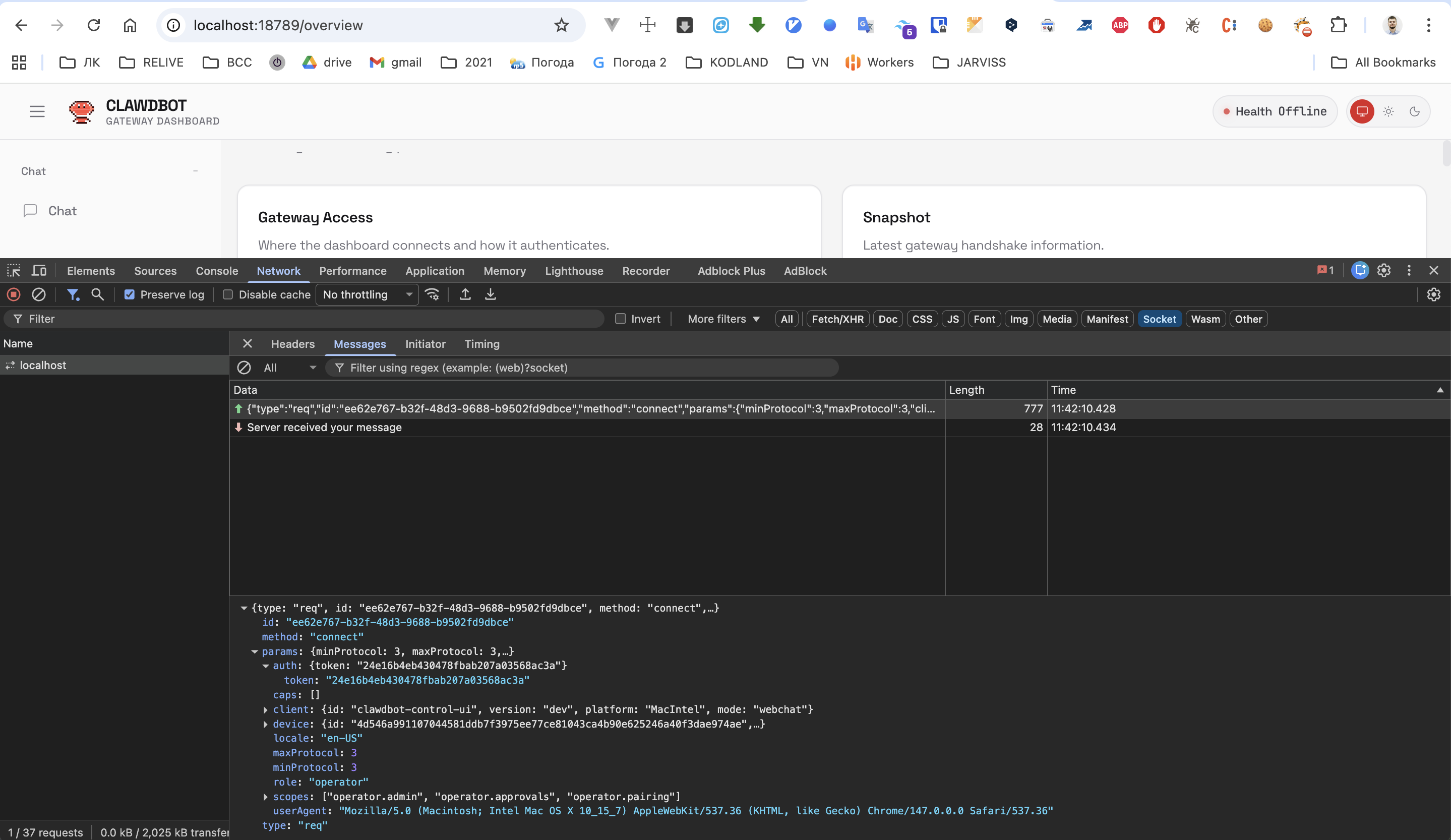Toggle device toolbar icon
This screenshot has width=1451, height=840.
[x=39, y=271]
